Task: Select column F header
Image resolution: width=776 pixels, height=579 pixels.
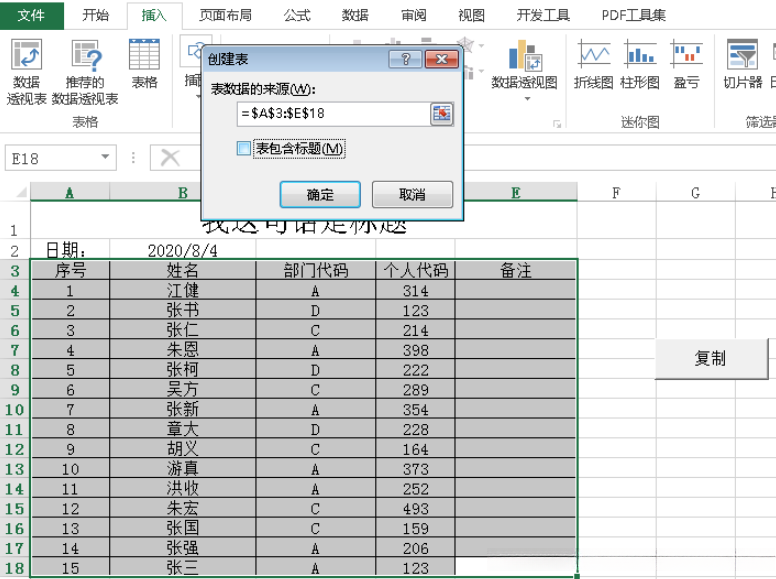Action: coord(616,192)
